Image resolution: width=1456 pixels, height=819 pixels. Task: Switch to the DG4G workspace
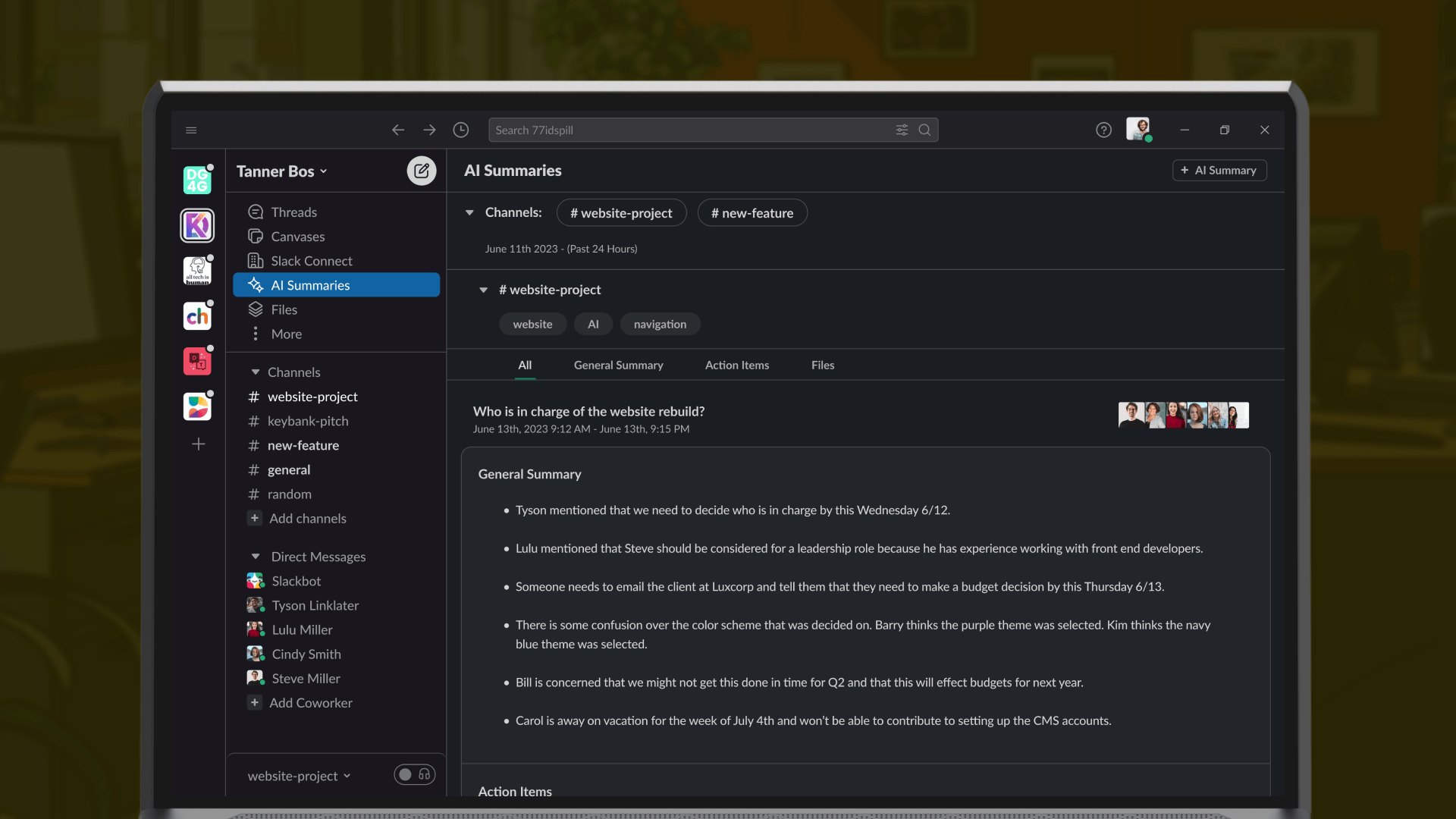click(x=197, y=180)
